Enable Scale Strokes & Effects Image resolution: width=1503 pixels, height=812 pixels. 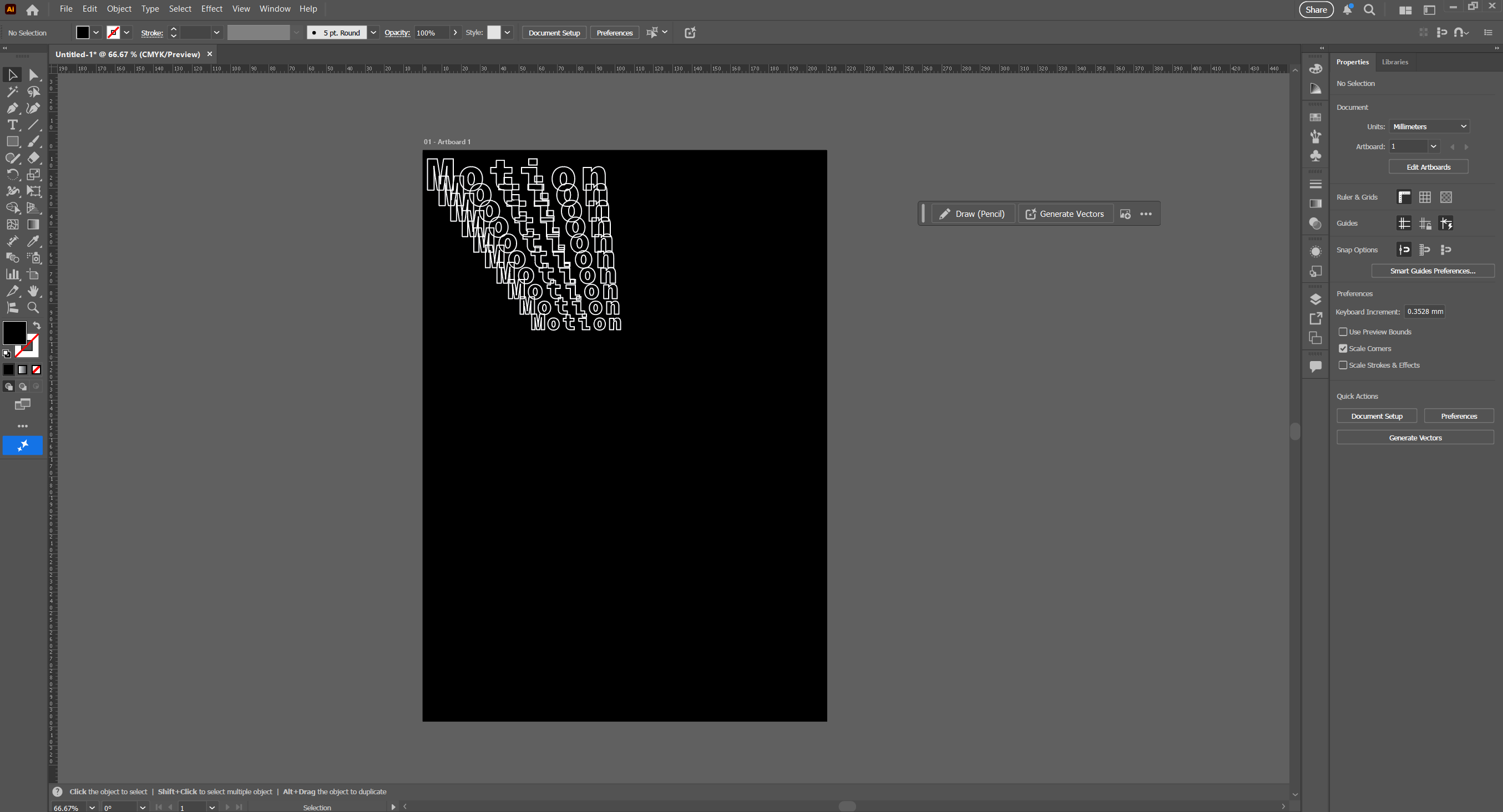pyautogui.click(x=1343, y=365)
